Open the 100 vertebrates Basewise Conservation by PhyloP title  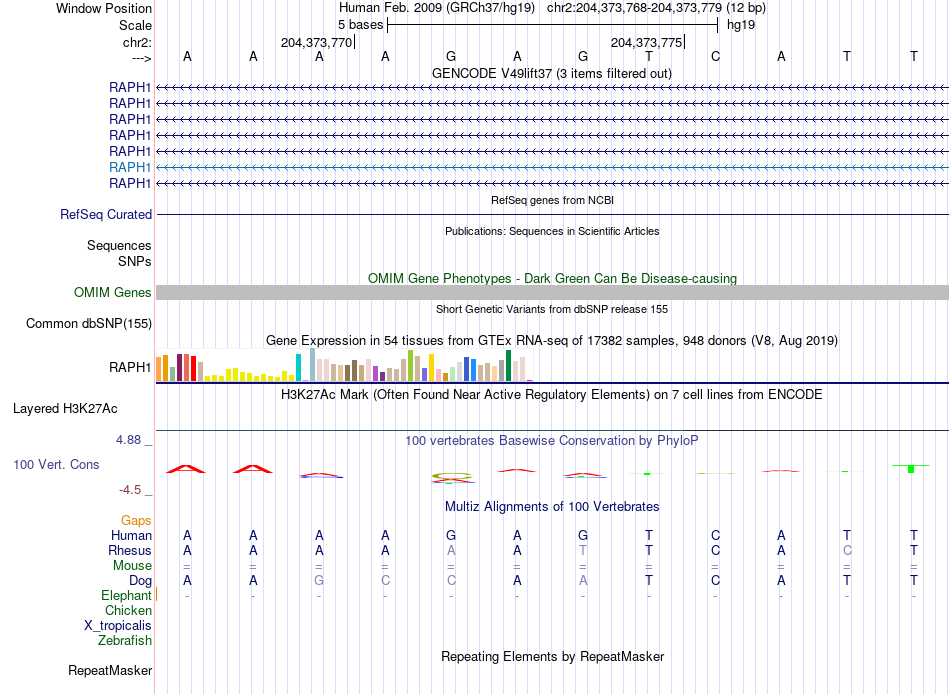[x=552, y=441]
